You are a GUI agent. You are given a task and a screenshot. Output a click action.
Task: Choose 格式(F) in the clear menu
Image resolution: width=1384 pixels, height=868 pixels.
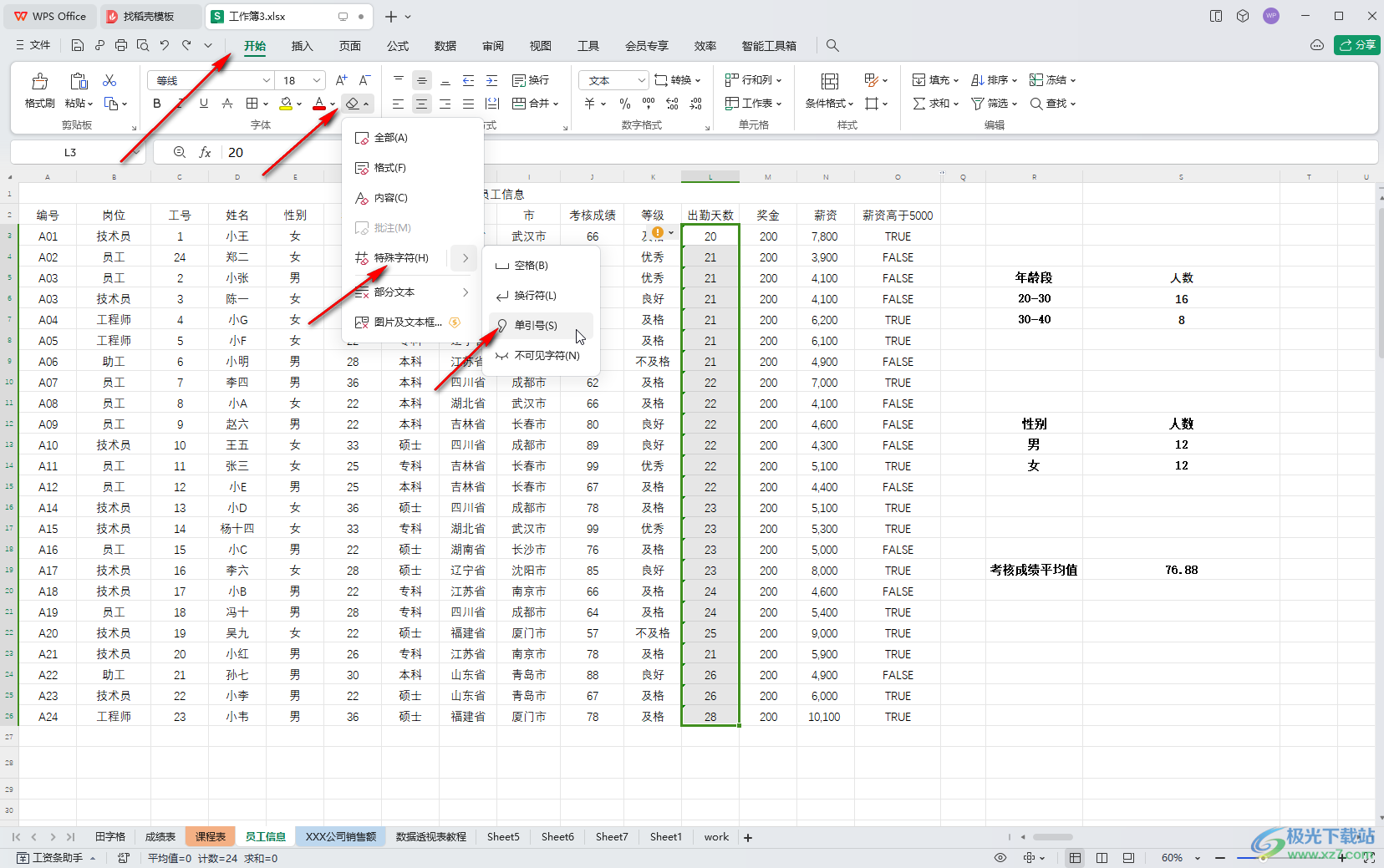pos(413,168)
